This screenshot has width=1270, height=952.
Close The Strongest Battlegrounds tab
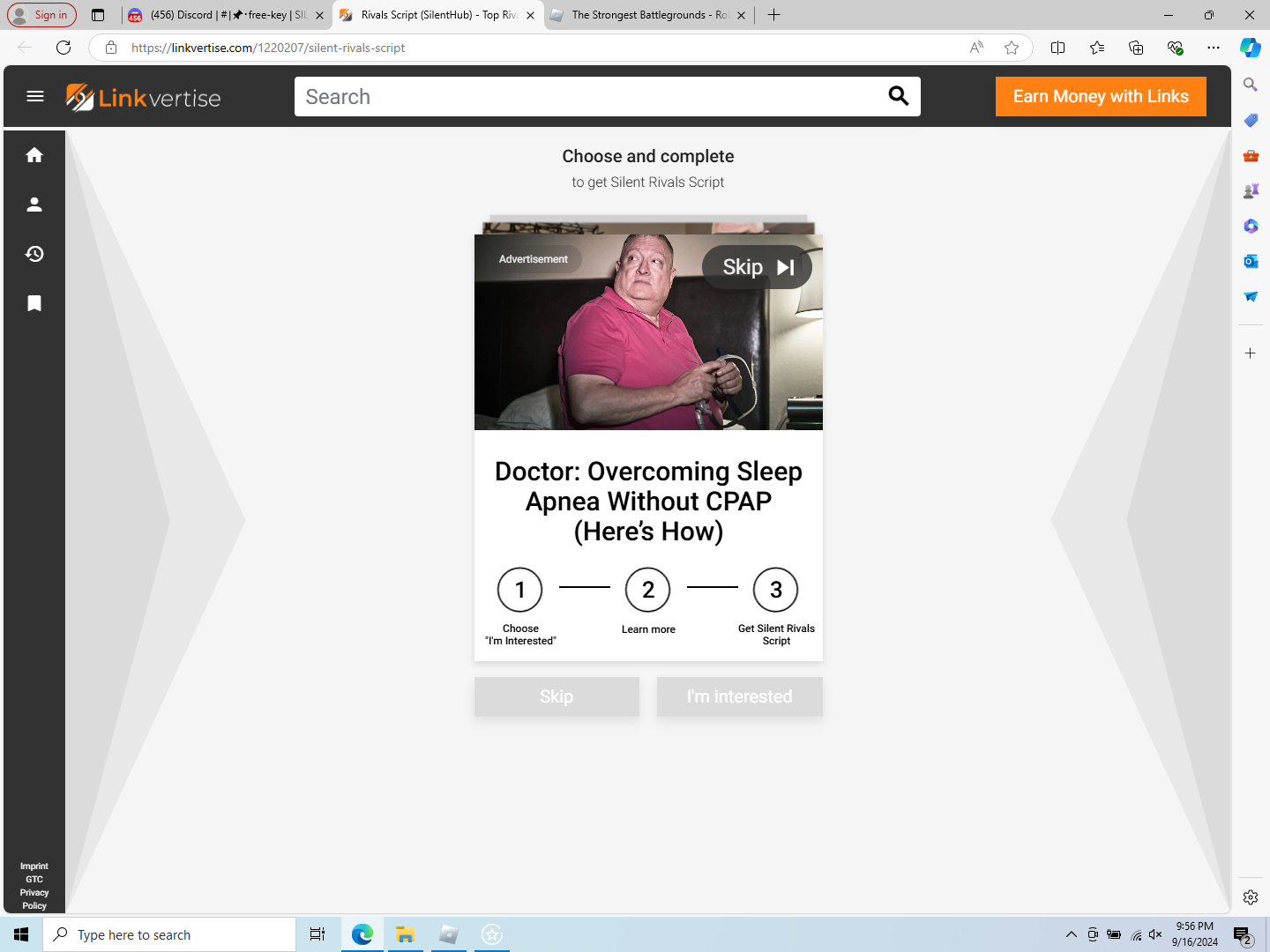pyautogui.click(x=741, y=15)
